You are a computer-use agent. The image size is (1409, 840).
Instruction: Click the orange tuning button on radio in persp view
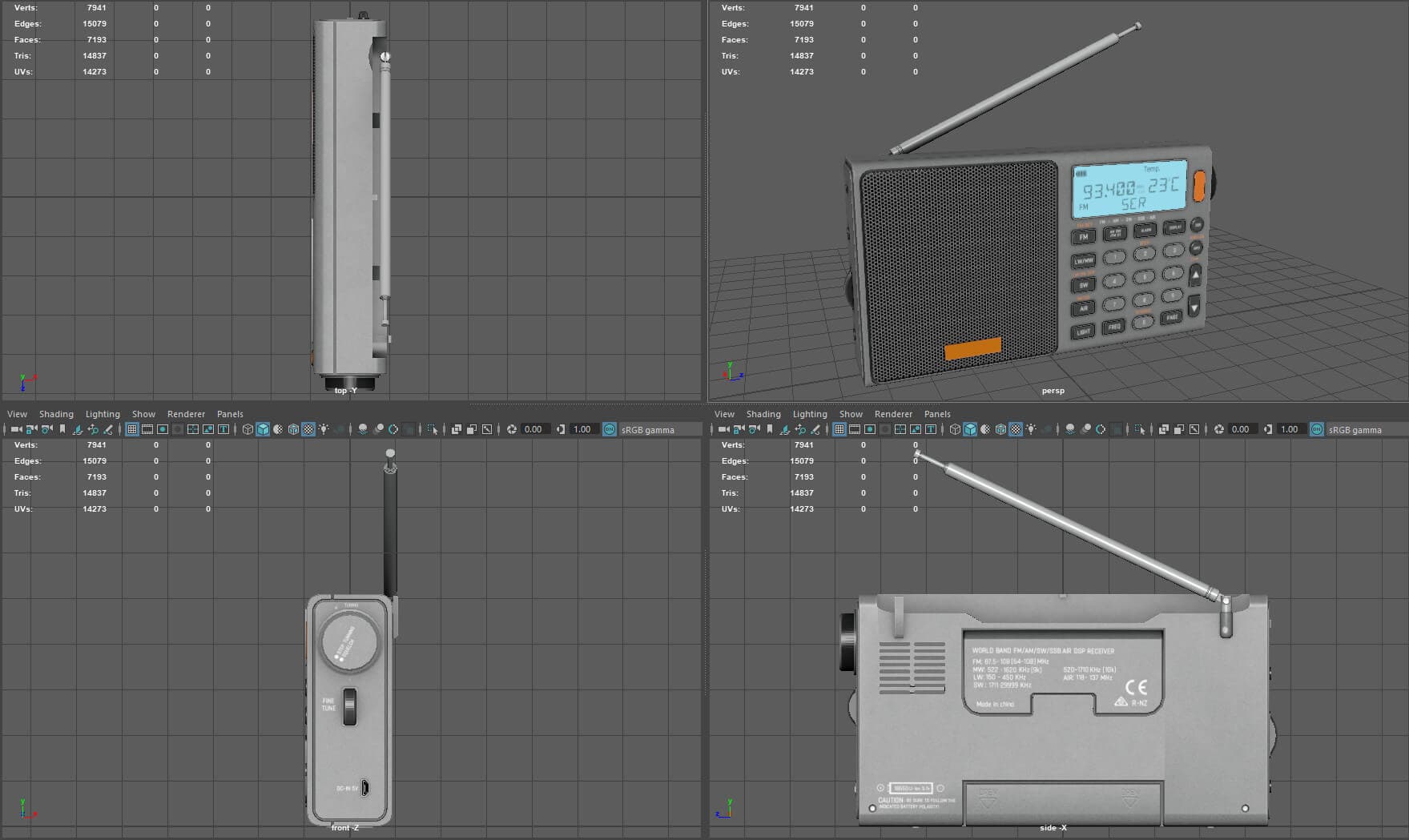point(1199,185)
